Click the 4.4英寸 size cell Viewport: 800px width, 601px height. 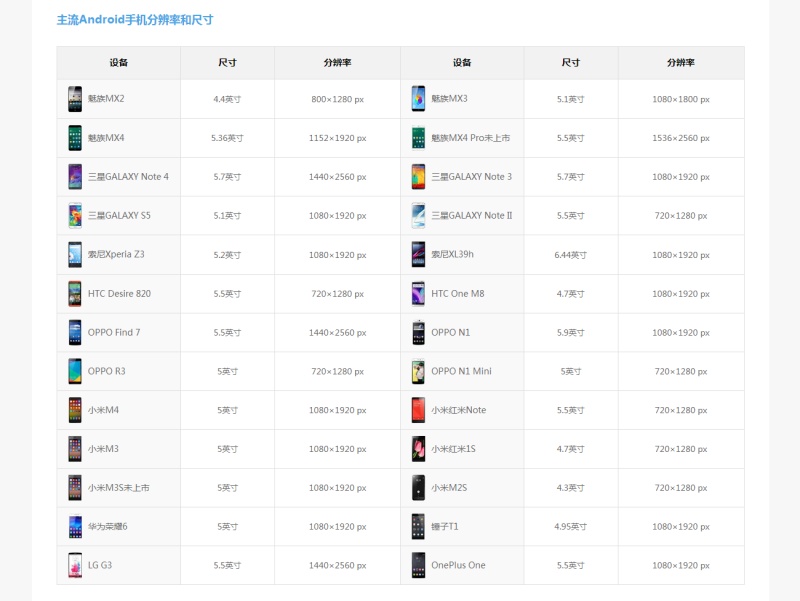(227, 99)
